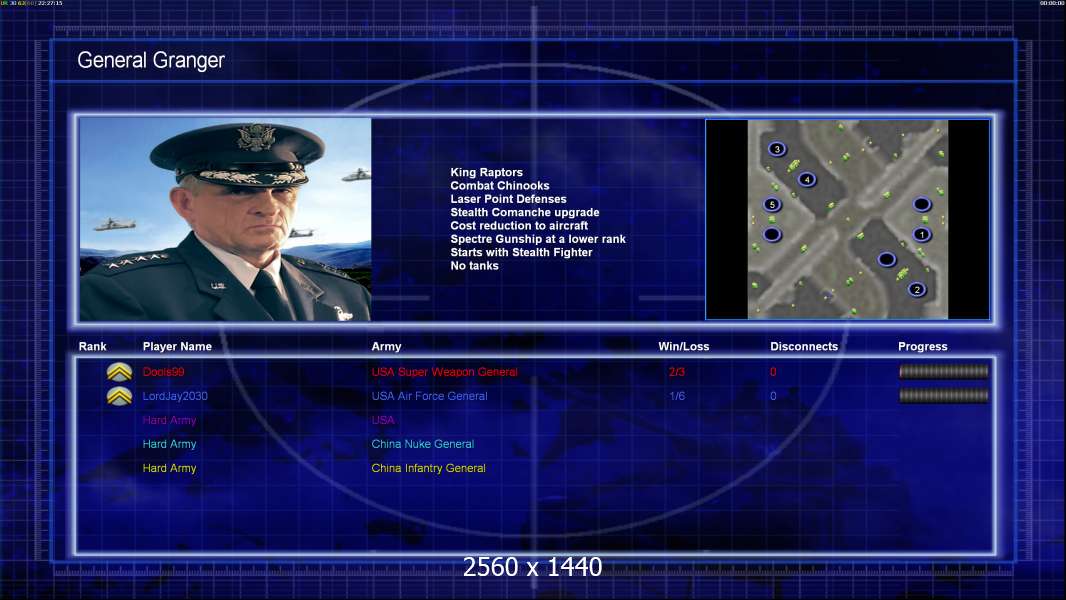Click China Infantry General army text

428,468
